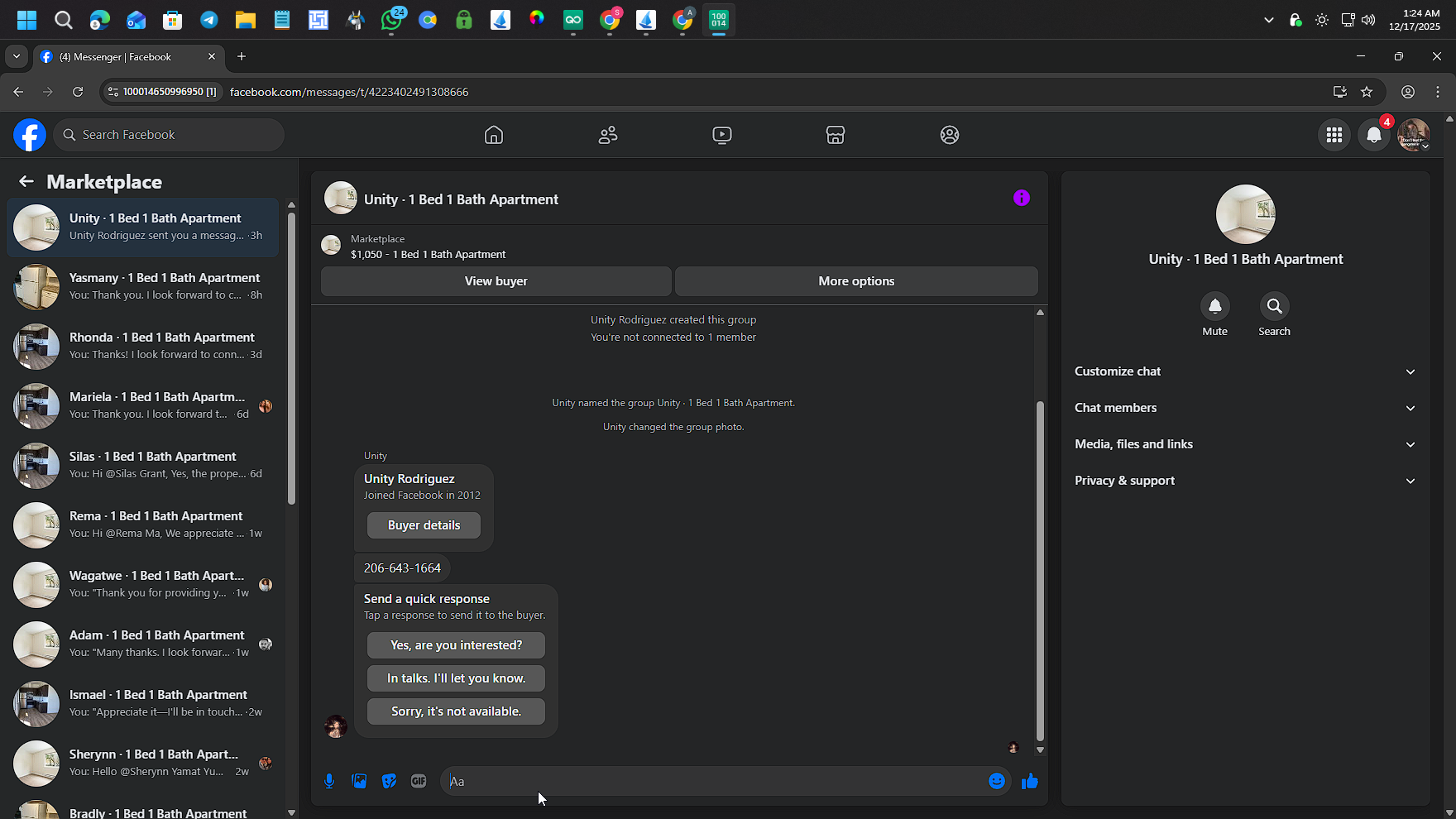Screen dimensions: 1456x819
Task: Open the Facebook Home feed icon
Action: 494,135
